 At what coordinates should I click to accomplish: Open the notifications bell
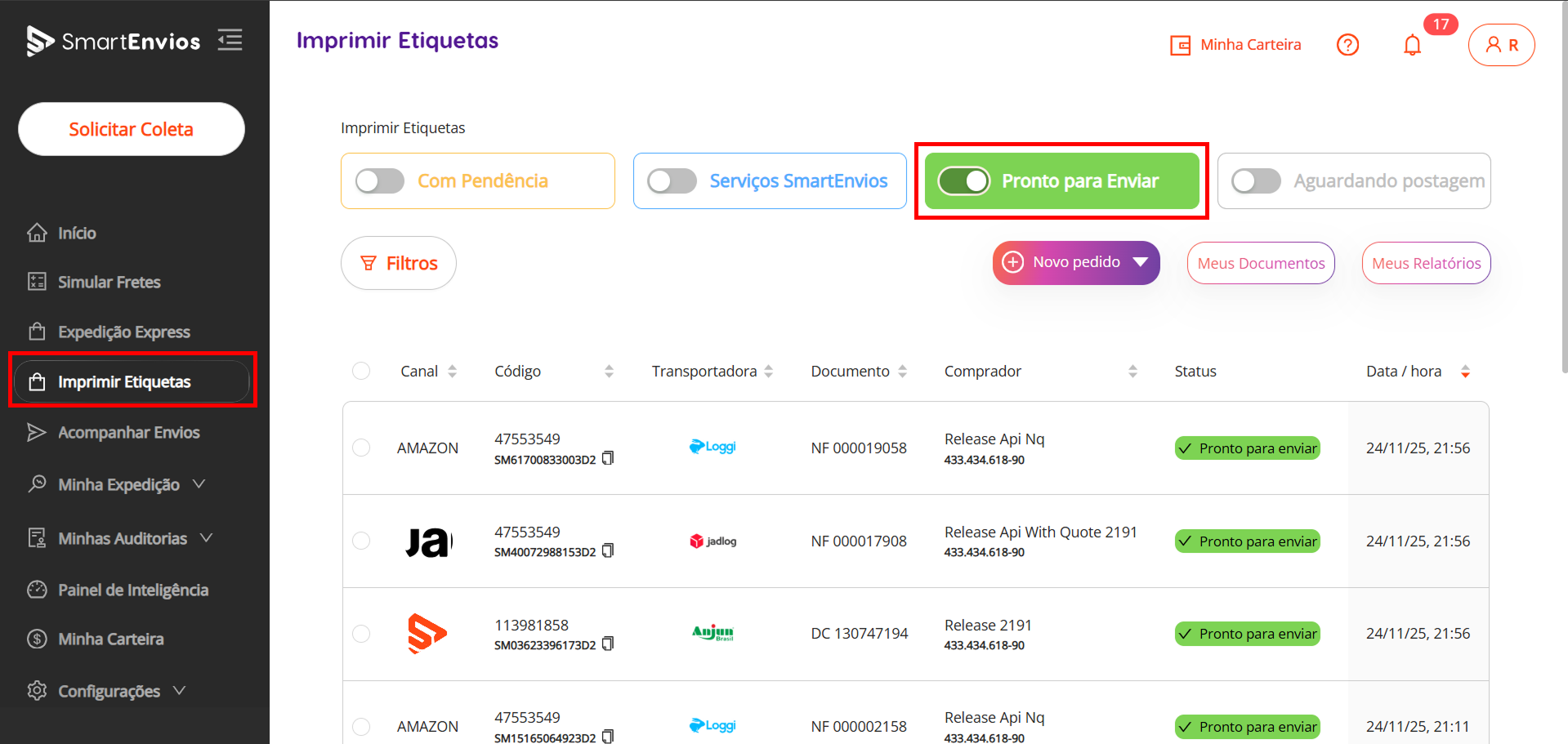point(1412,45)
